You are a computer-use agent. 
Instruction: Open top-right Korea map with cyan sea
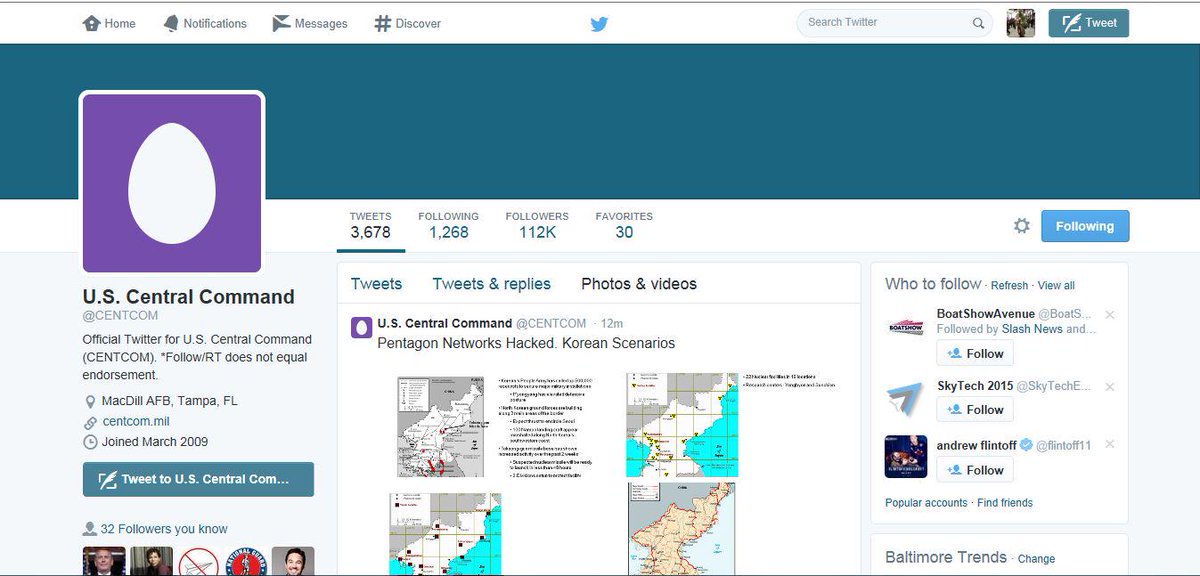click(680, 426)
